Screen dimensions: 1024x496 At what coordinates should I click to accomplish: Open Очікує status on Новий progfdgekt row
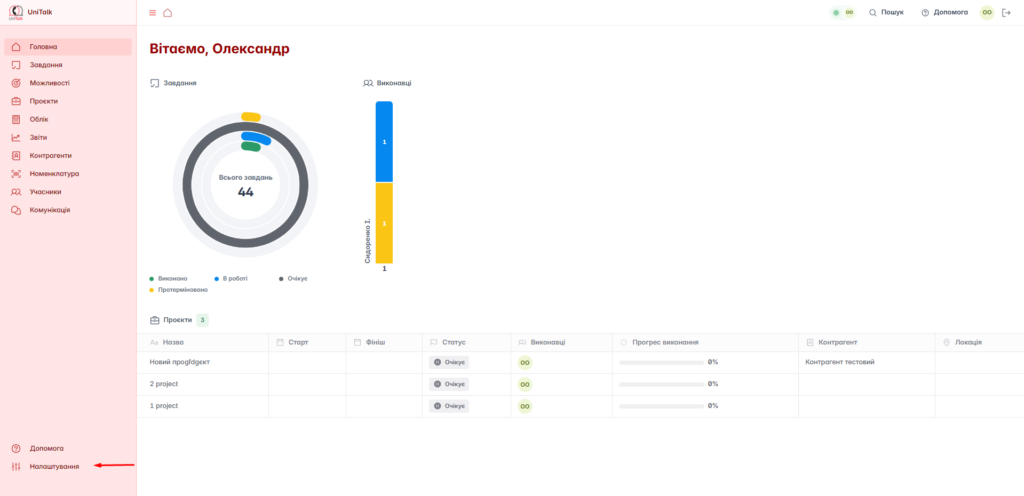tap(449, 362)
